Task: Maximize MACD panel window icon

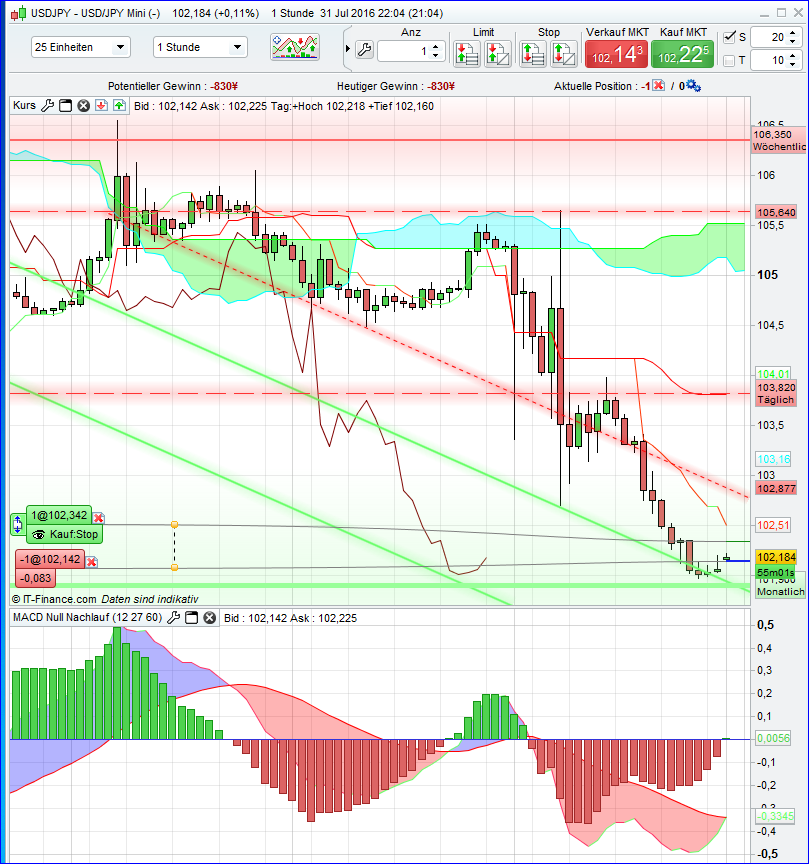Action: pos(191,618)
